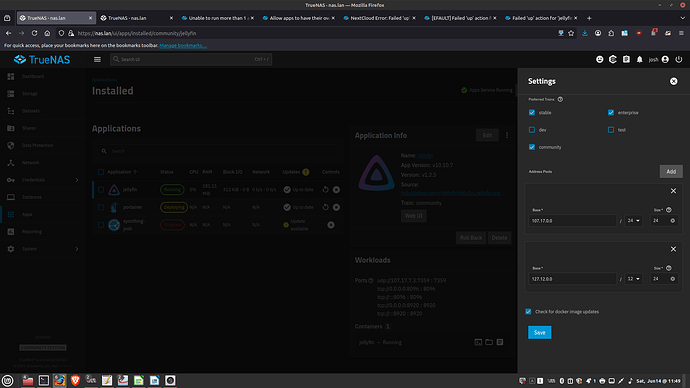This screenshot has height=388, width=690.
Task: Remove the 127.12.0.0 address pool
Action: tap(673, 249)
